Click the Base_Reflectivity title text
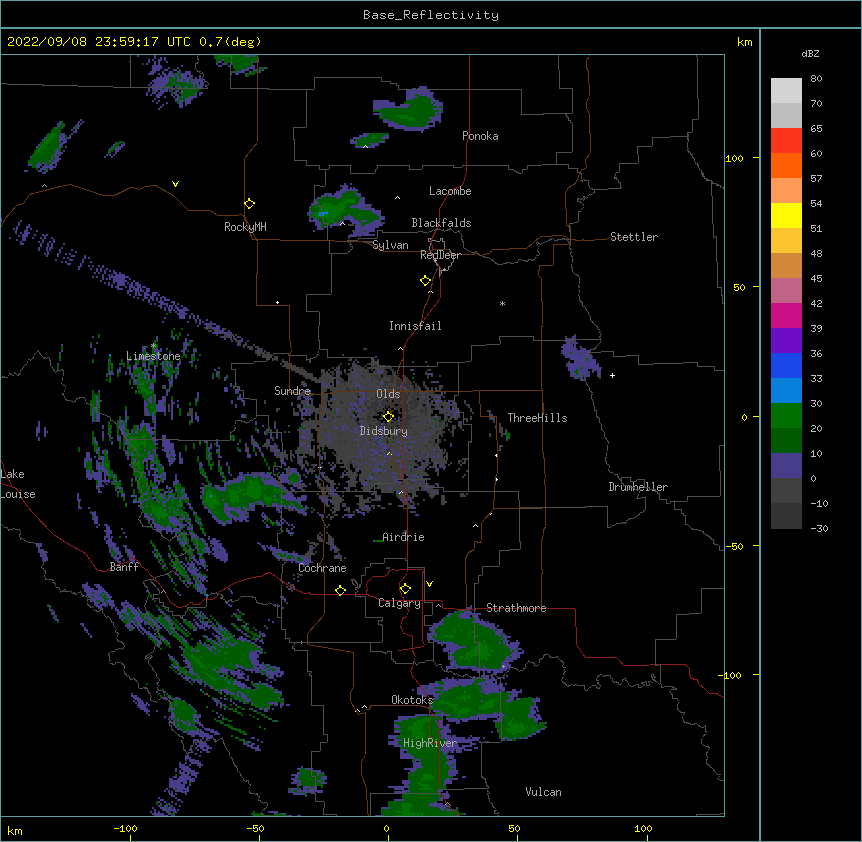Screen dimensions: 862x842 [x=431, y=15]
